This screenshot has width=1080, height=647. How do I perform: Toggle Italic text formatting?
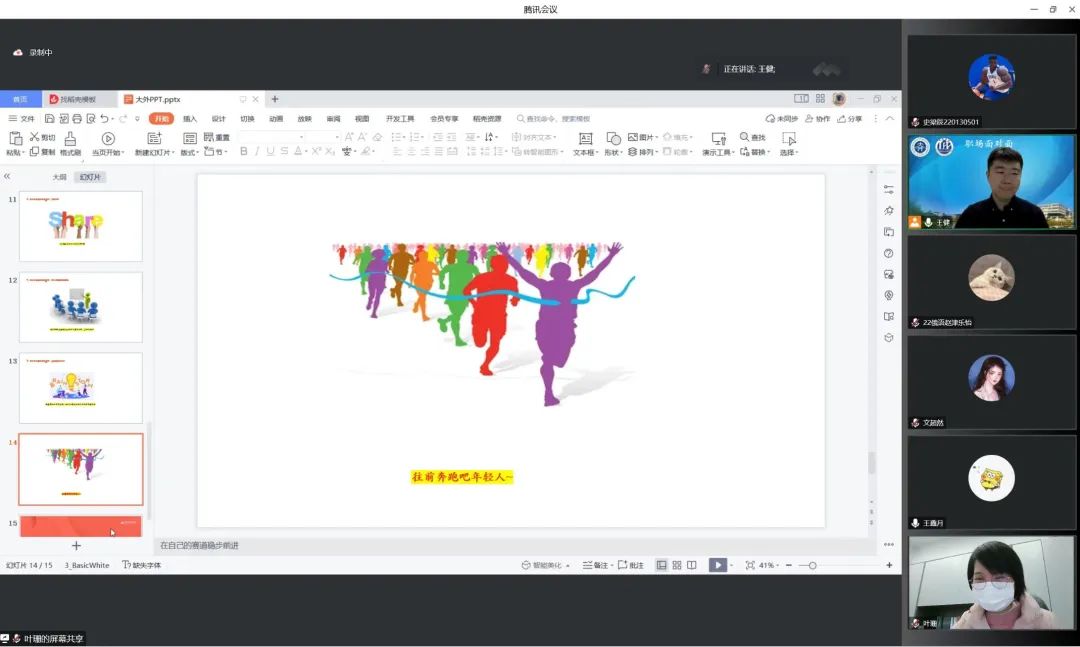point(257,152)
